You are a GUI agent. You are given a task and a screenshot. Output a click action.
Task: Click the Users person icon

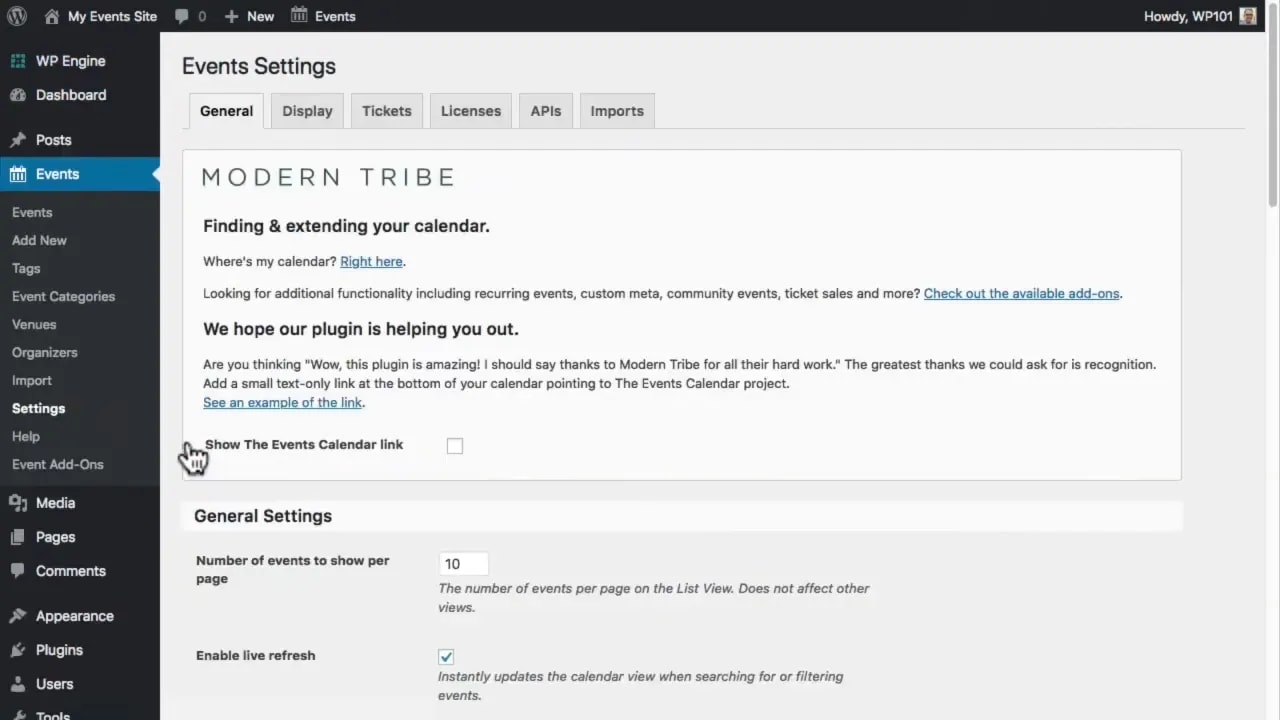click(18, 684)
